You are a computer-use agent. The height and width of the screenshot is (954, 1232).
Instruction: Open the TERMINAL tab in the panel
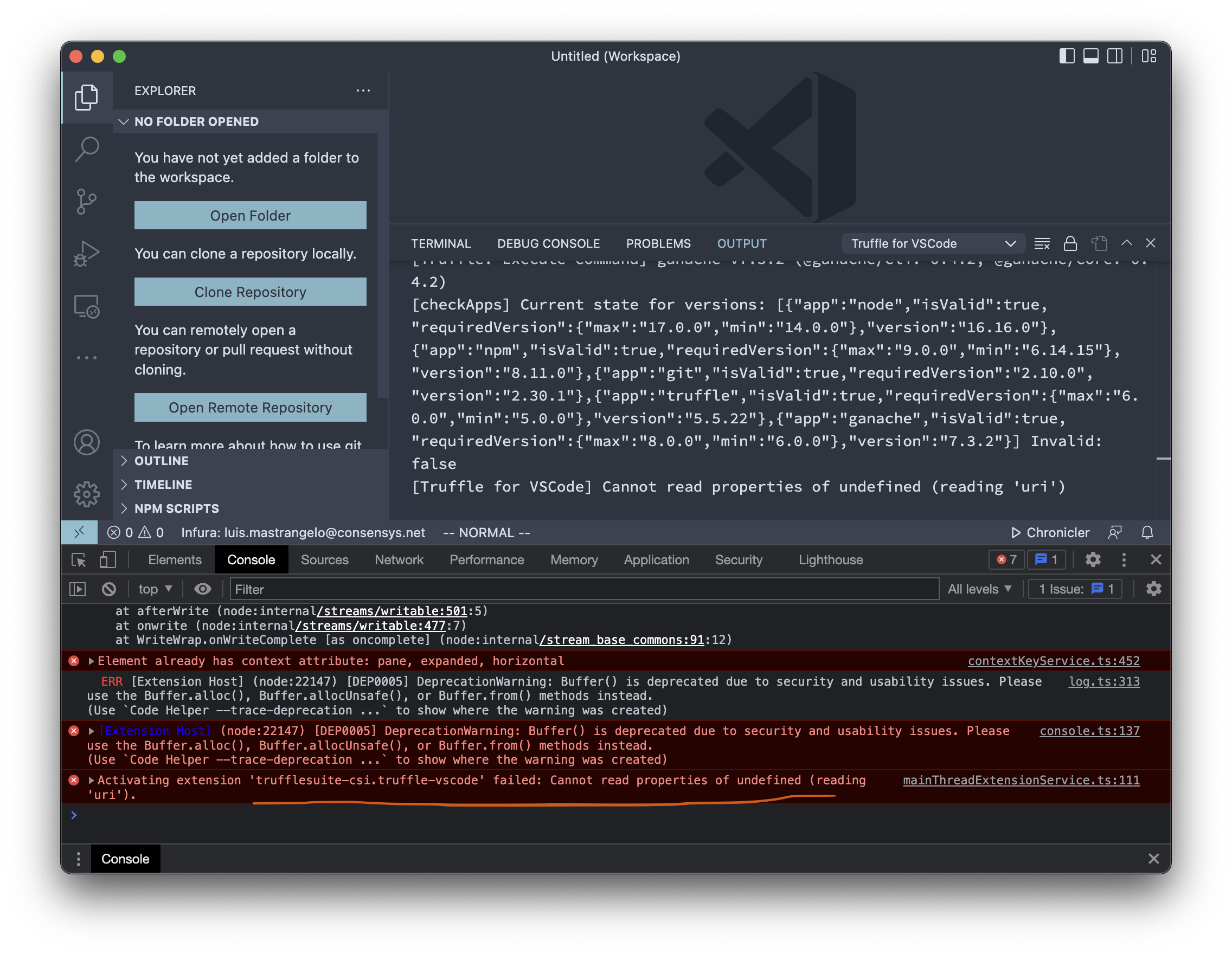click(442, 243)
